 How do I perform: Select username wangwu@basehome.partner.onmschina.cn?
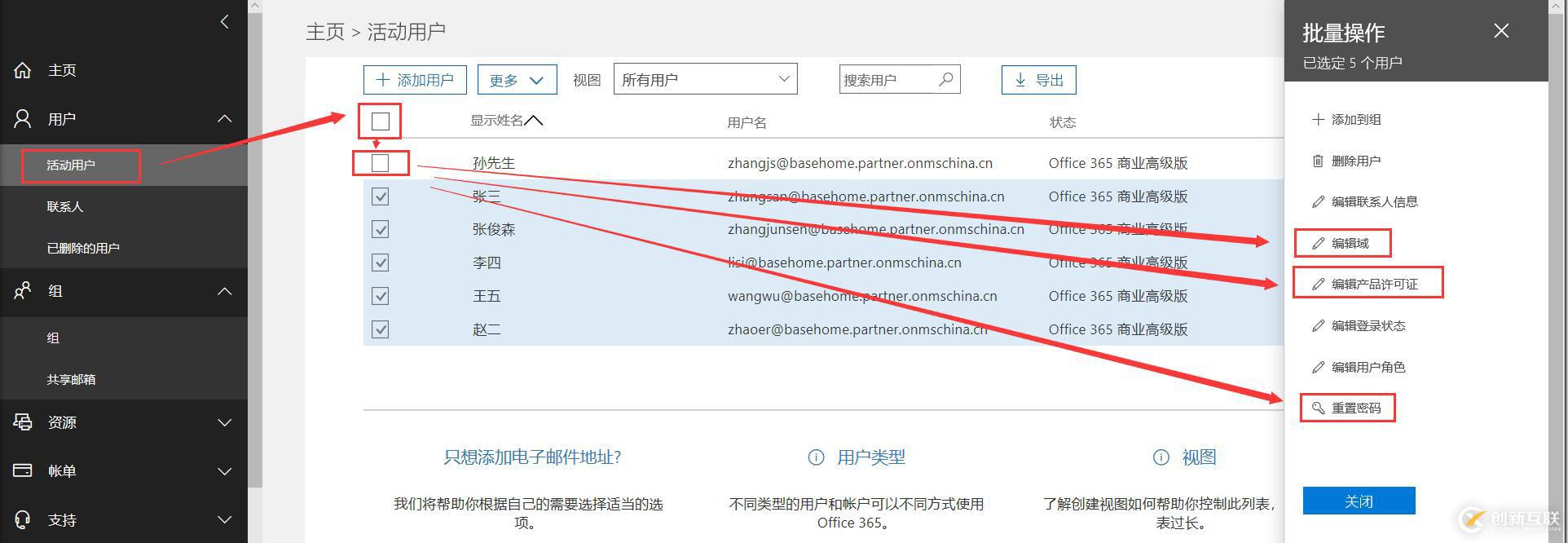tap(862, 296)
